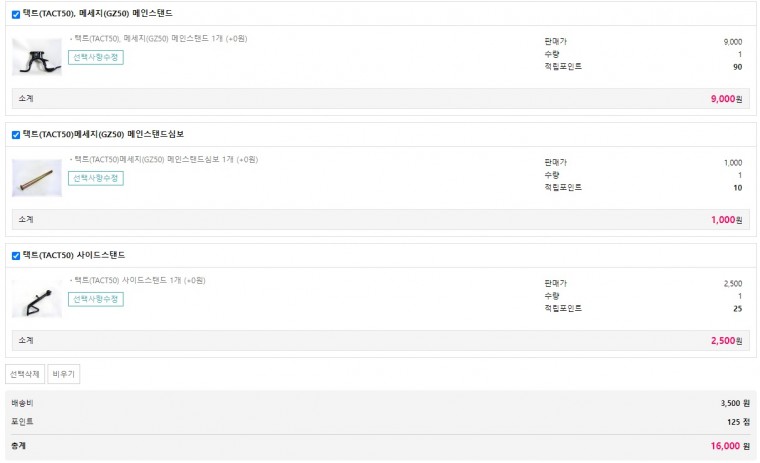Click the 16,000 원 total amount
The height and width of the screenshot is (463, 760).
(730, 446)
